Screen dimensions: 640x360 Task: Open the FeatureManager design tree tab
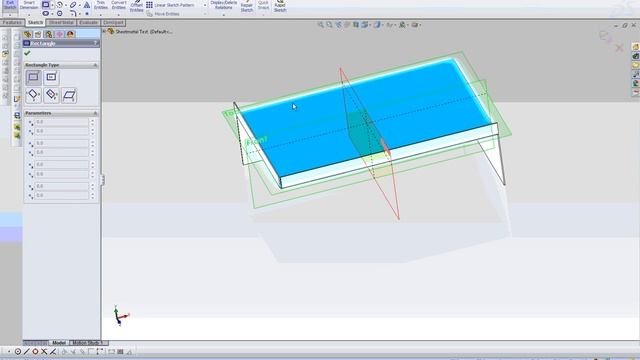tap(27, 34)
